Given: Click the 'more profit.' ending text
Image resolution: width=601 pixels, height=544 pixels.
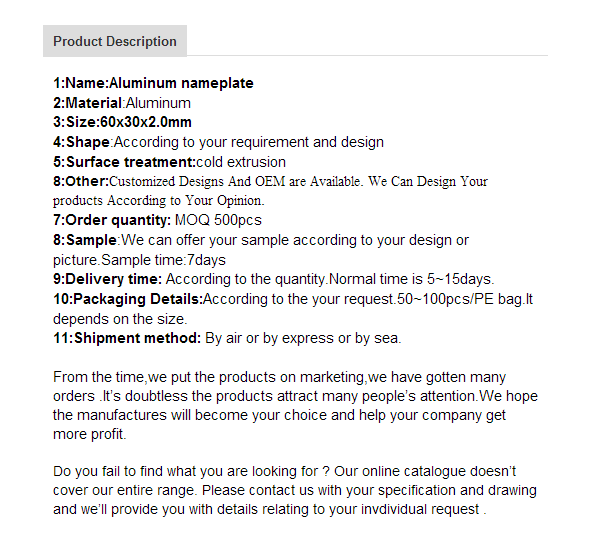Looking at the screenshot, I should click(x=89, y=434).
